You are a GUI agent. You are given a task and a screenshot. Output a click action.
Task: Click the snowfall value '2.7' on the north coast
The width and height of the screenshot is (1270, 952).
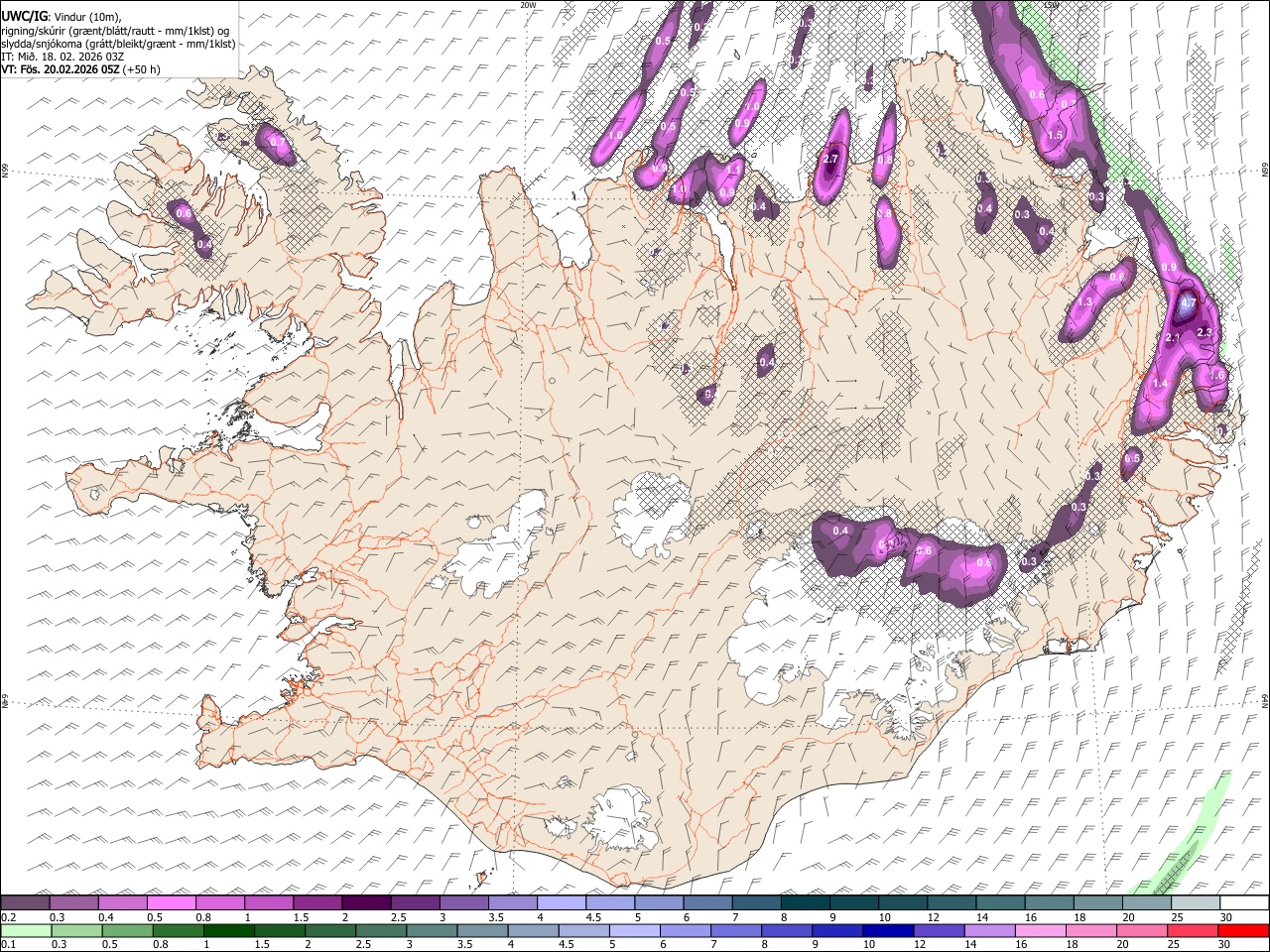pos(831,160)
